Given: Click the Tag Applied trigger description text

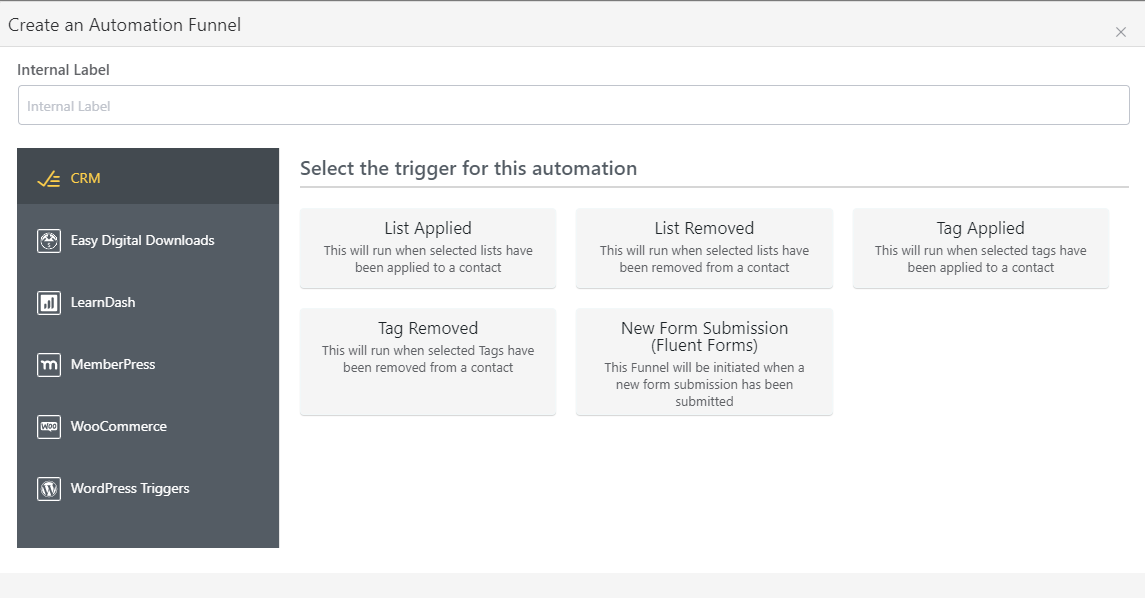Looking at the screenshot, I should click(x=980, y=258).
